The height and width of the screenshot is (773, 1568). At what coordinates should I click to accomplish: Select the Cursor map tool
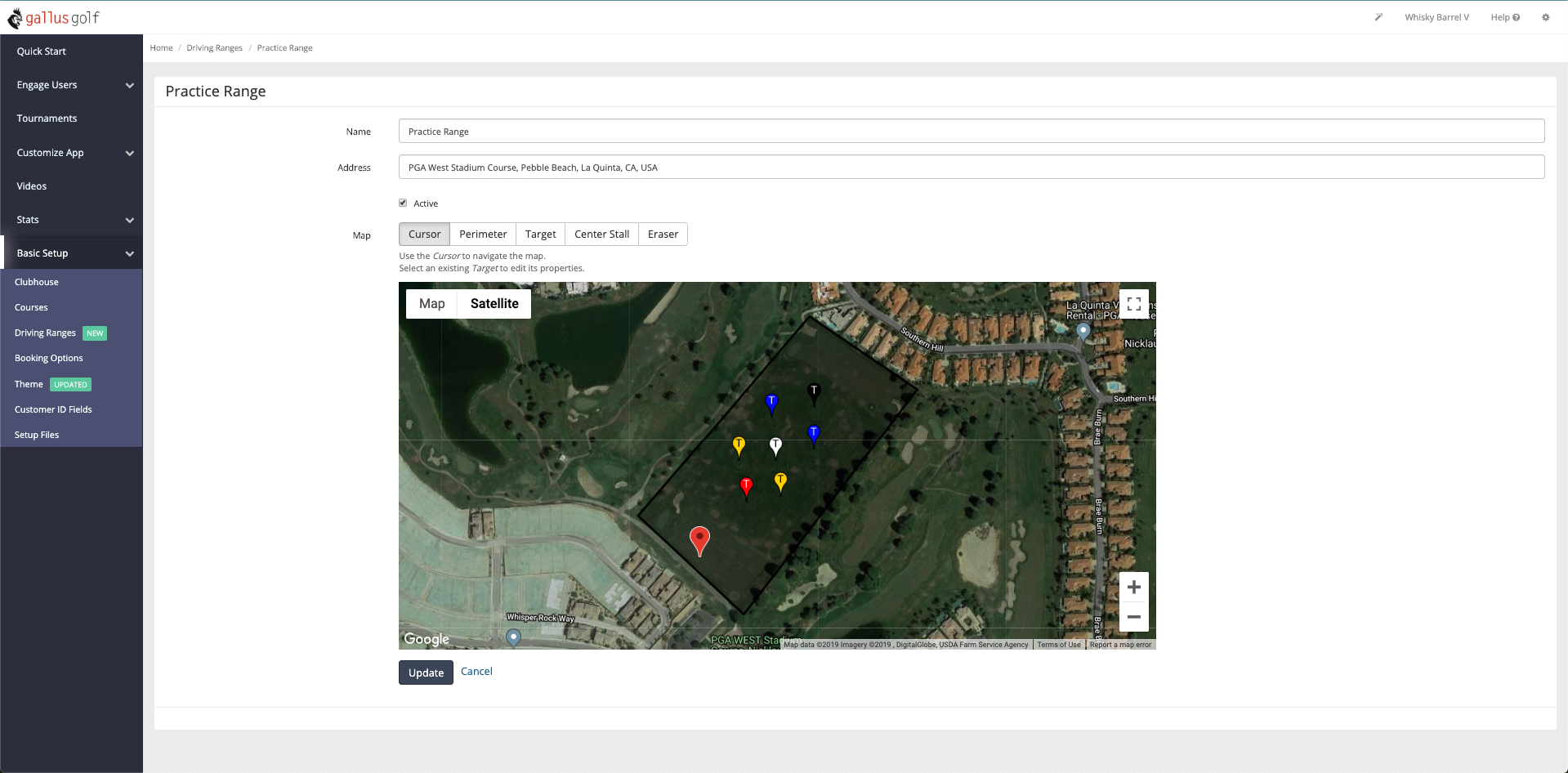tap(424, 235)
